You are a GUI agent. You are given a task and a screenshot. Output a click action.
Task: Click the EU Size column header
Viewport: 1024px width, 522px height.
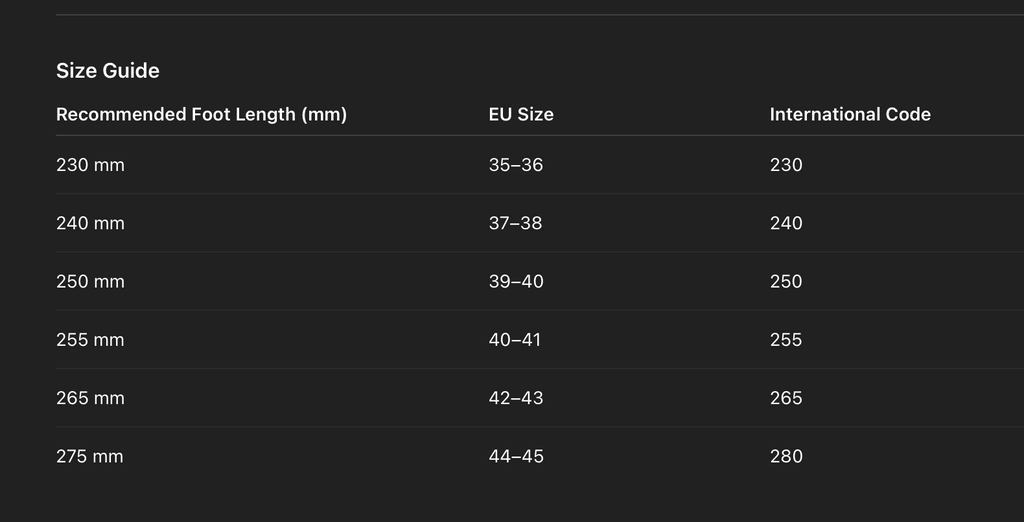point(521,114)
